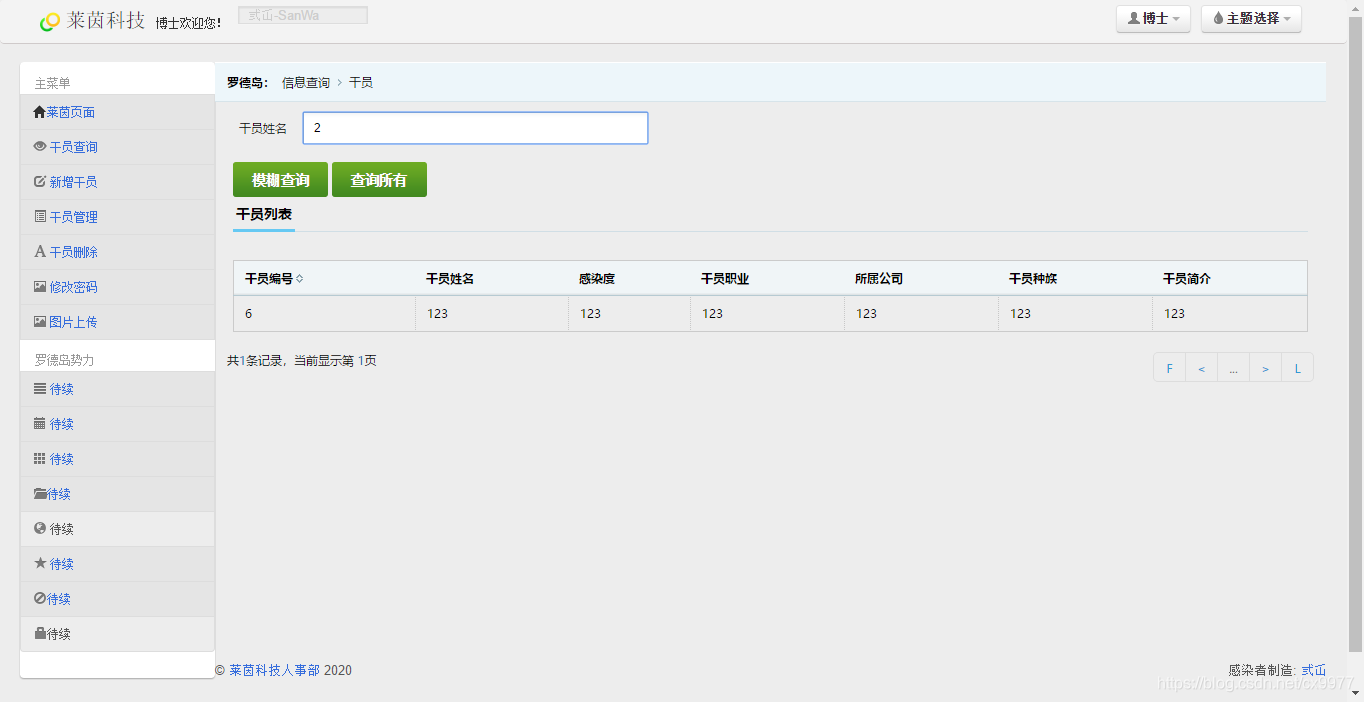The image size is (1364, 702).
Task: Click the 莱茵科技人事部 footer link
Action: (274, 670)
